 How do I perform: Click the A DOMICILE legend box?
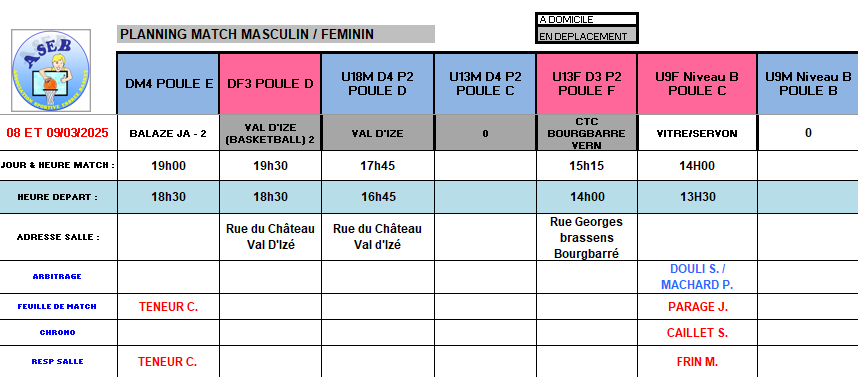click(x=587, y=20)
